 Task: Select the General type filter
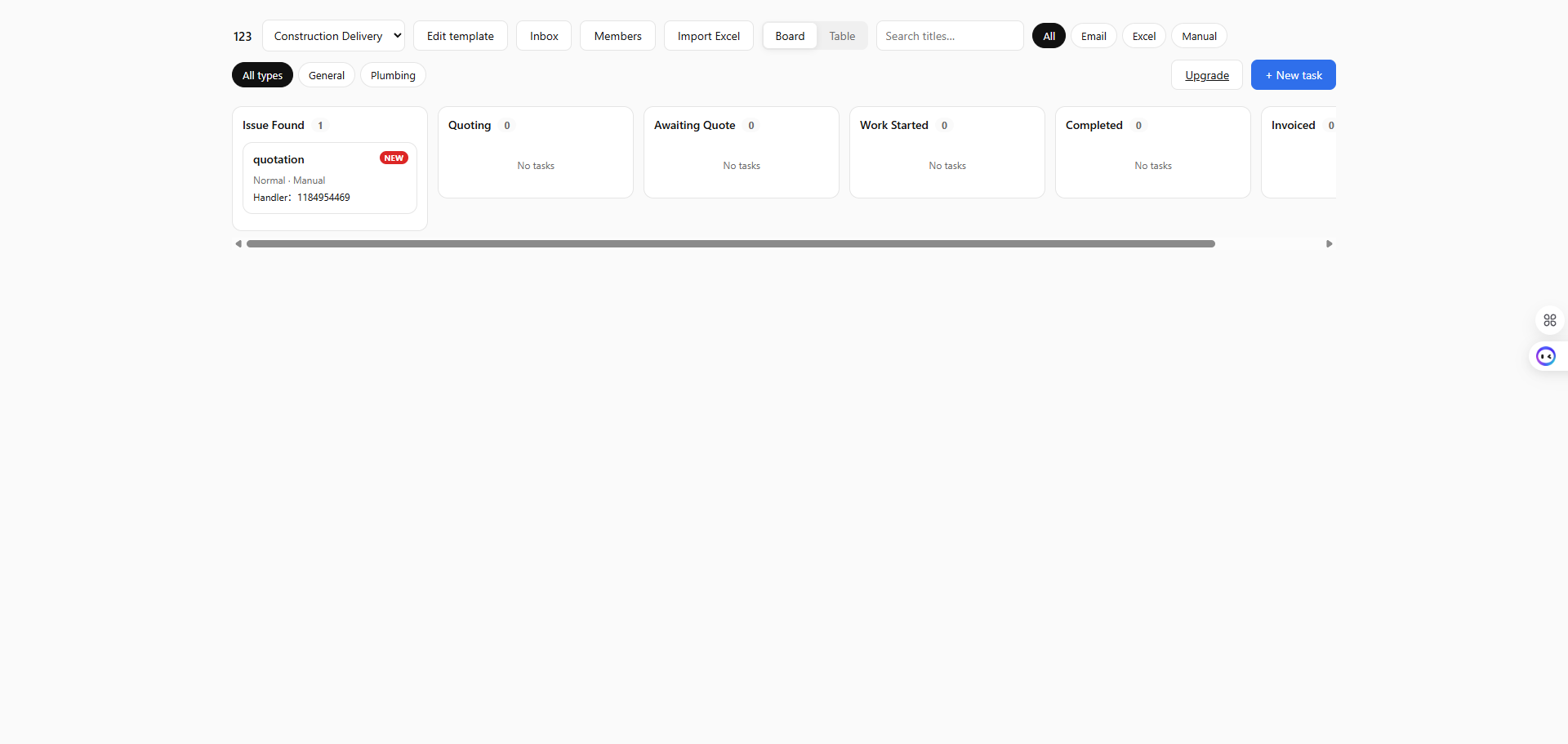point(327,75)
